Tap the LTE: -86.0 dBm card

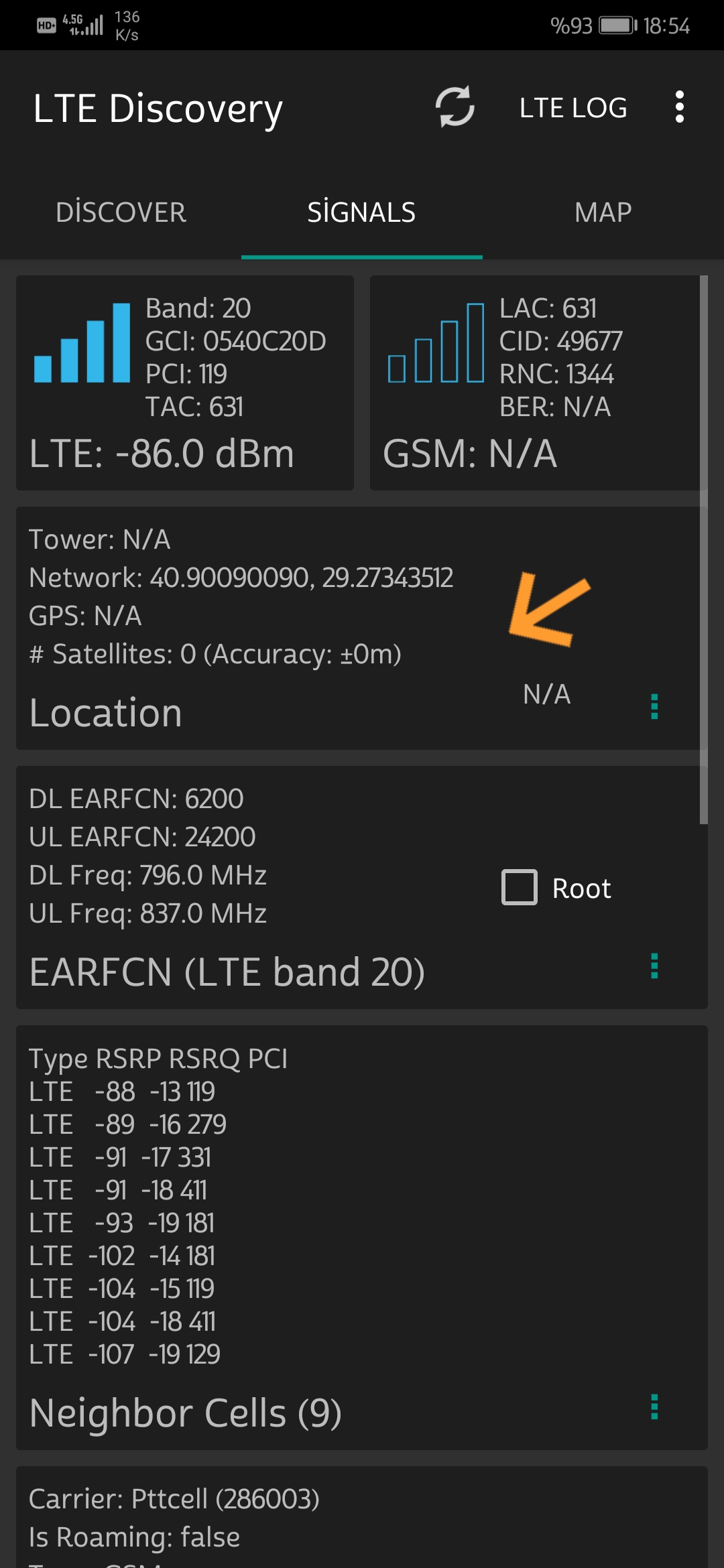pos(185,383)
